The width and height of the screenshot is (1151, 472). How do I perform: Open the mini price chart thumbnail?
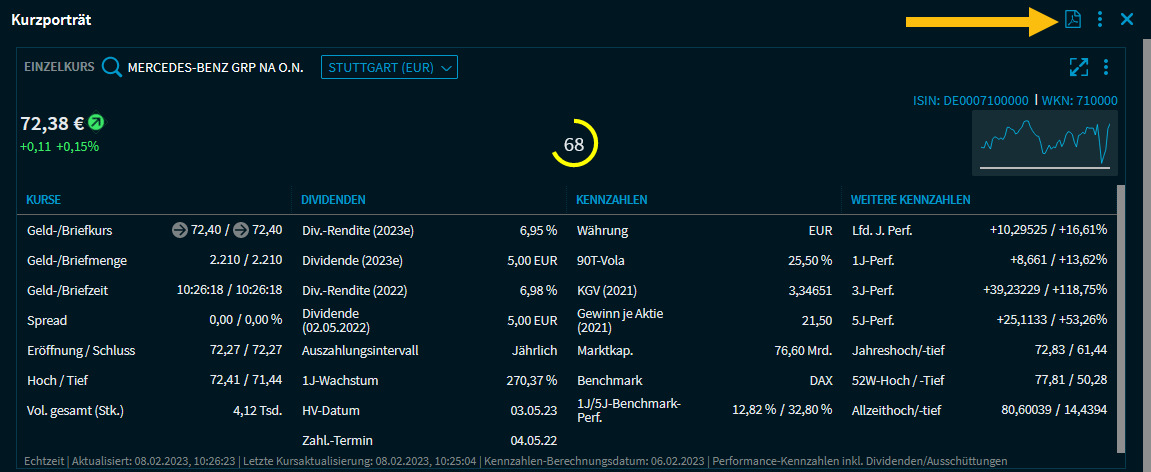1045,142
